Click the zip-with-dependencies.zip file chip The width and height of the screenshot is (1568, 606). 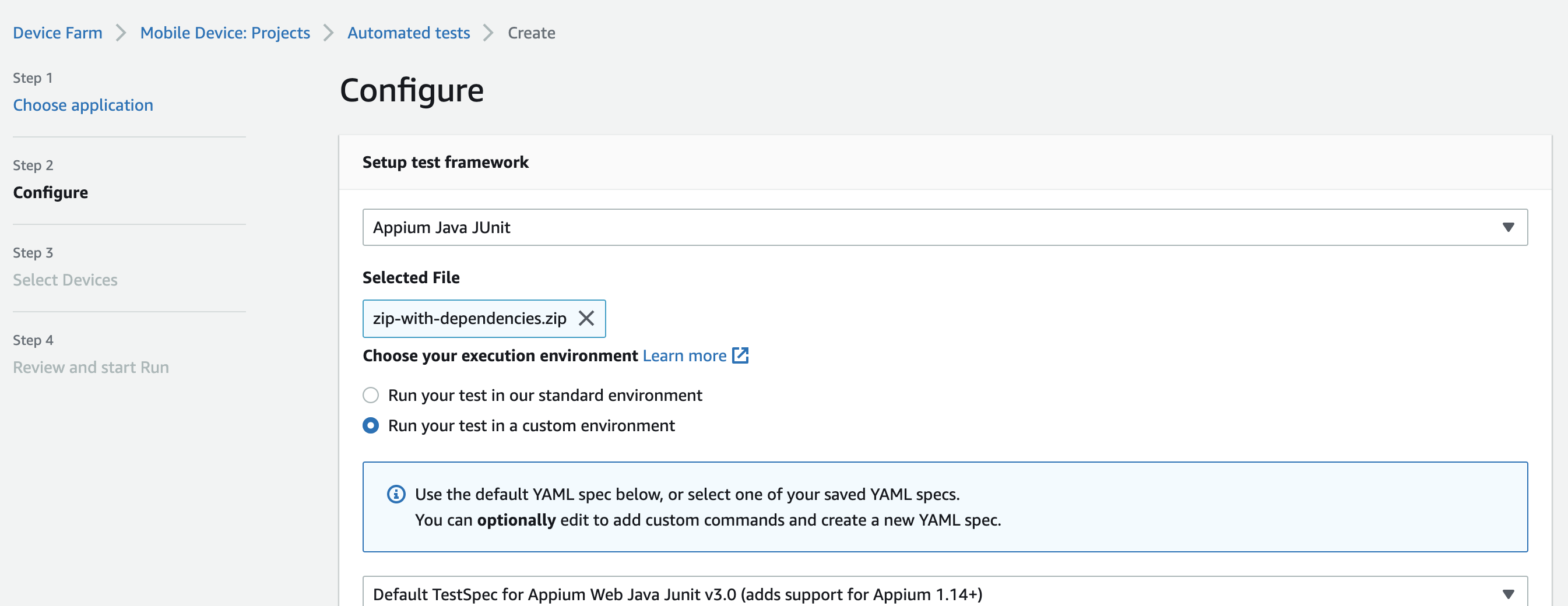coord(469,318)
